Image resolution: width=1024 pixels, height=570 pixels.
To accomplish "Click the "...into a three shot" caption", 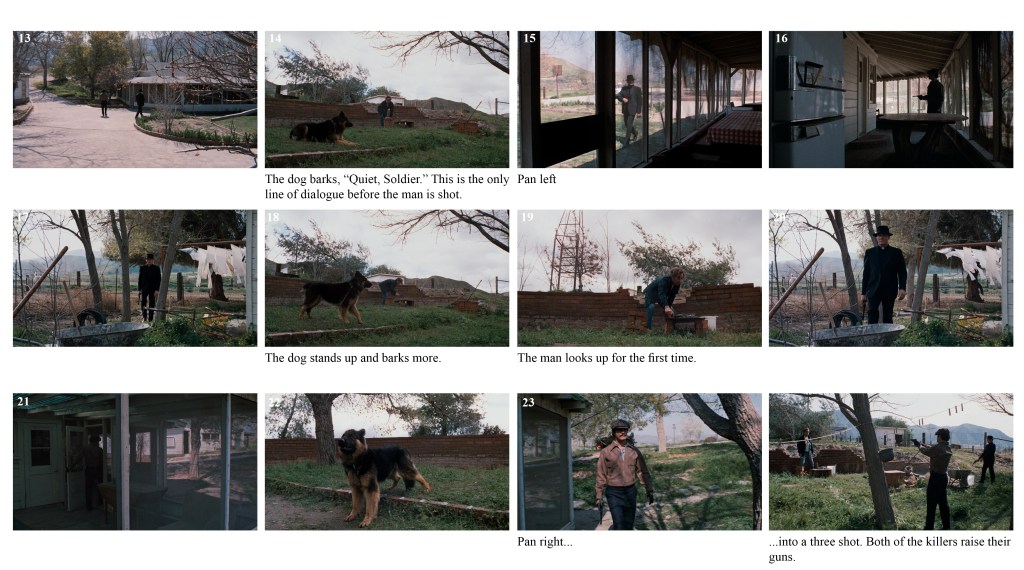I will click(x=889, y=549).
